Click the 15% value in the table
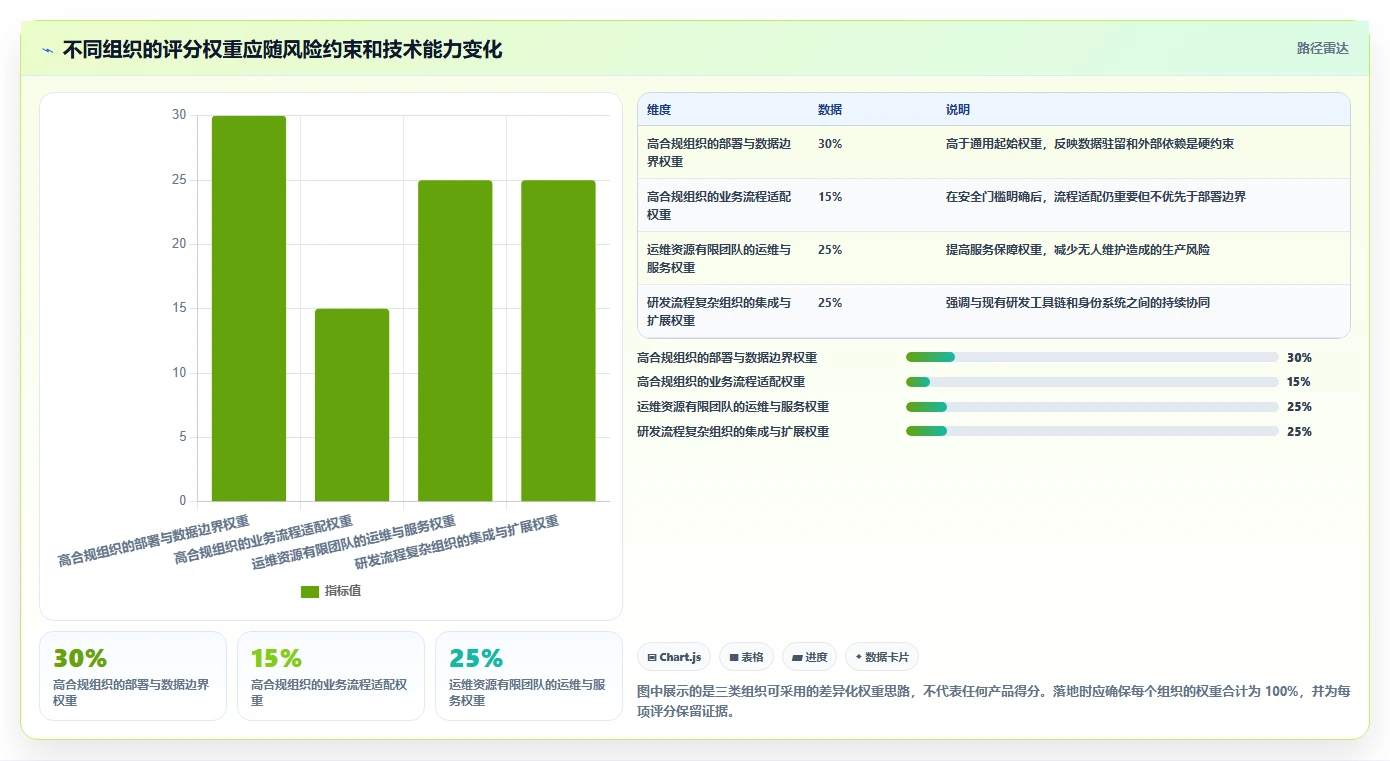Viewport: 1390px width, 761px height. pyautogui.click(x=830, y=197)
